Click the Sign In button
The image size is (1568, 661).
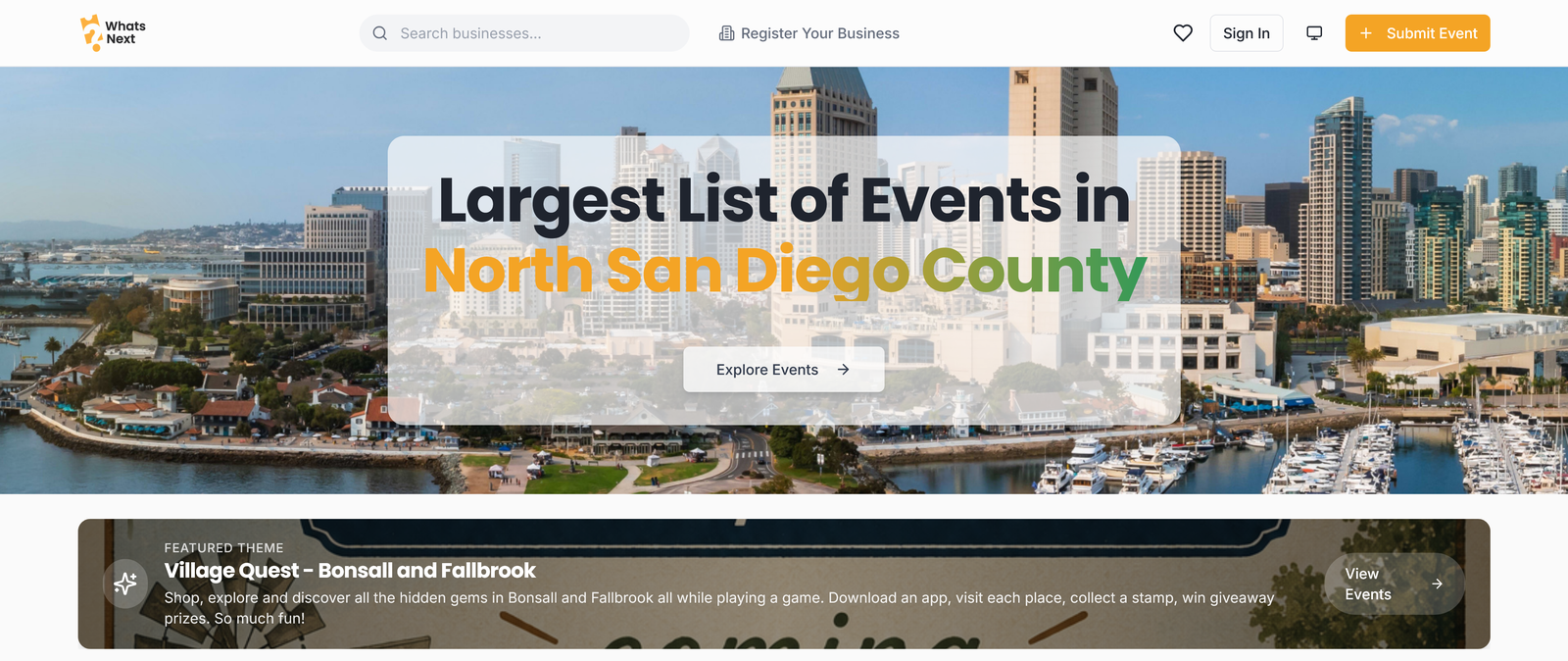1247,33
